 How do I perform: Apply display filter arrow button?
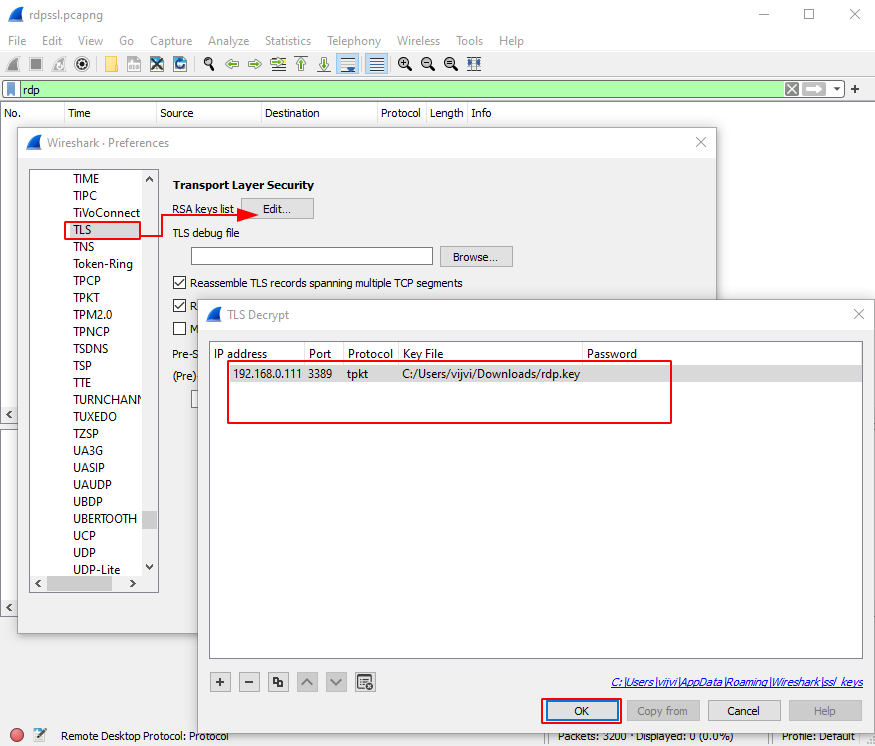coord(814,89)
